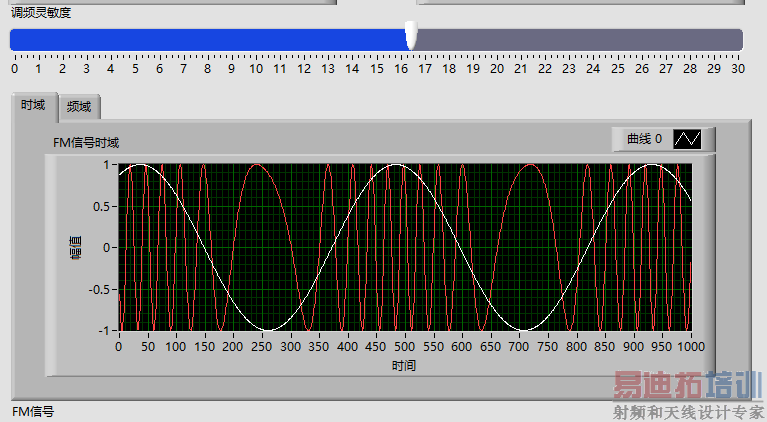Click the 30 mark on the slider scale
This screenshot has width=767, height=422.
point(737,69)
